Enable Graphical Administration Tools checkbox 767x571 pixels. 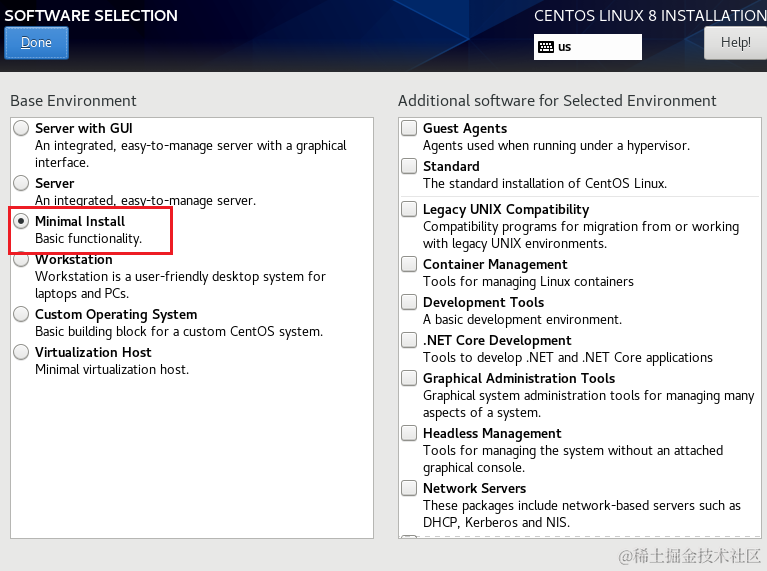pos(409,379)
